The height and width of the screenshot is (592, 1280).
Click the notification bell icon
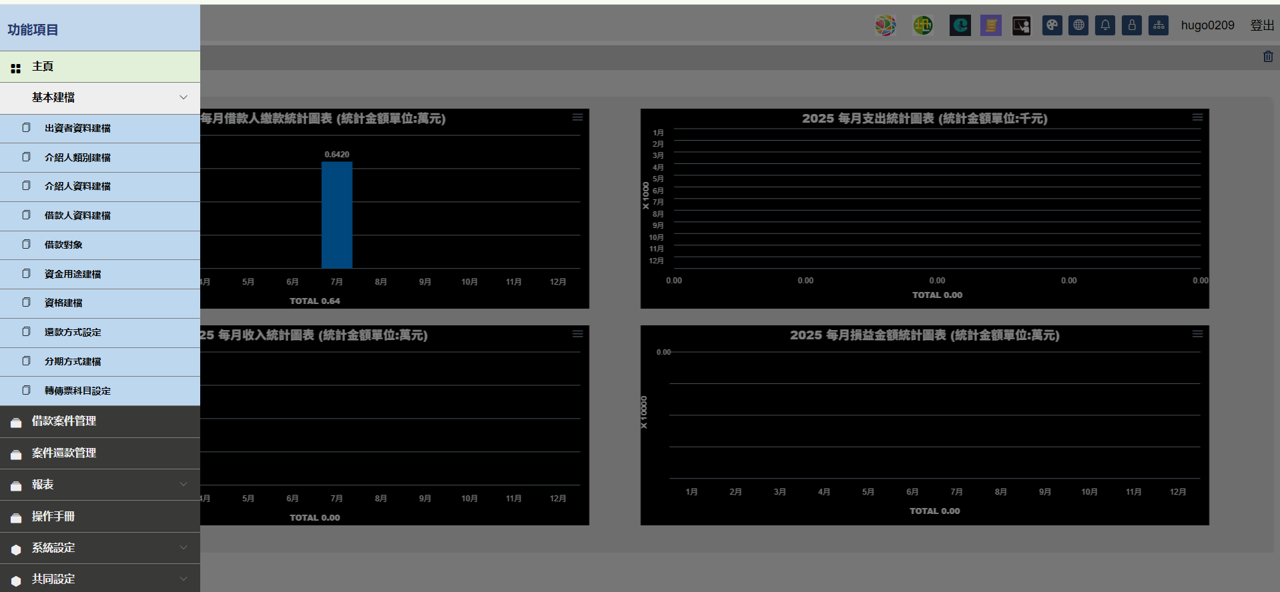pos(1105,26)
